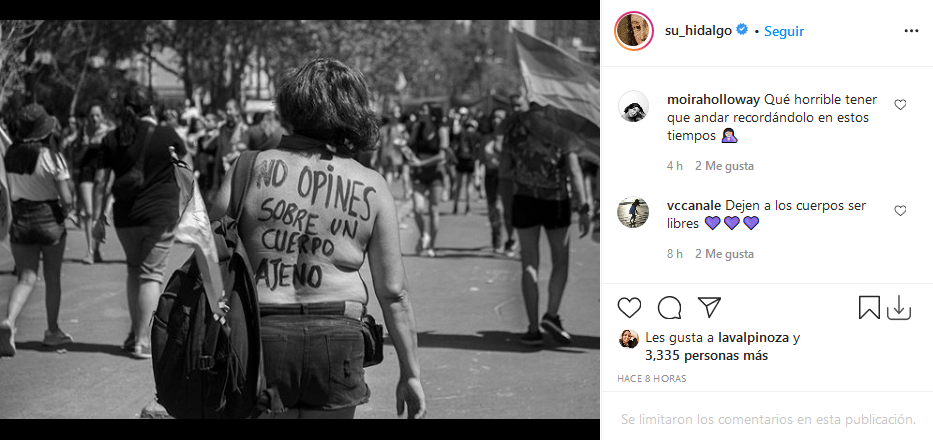
Task: View likes on vccanale's comment
Action: click(724, 254)
